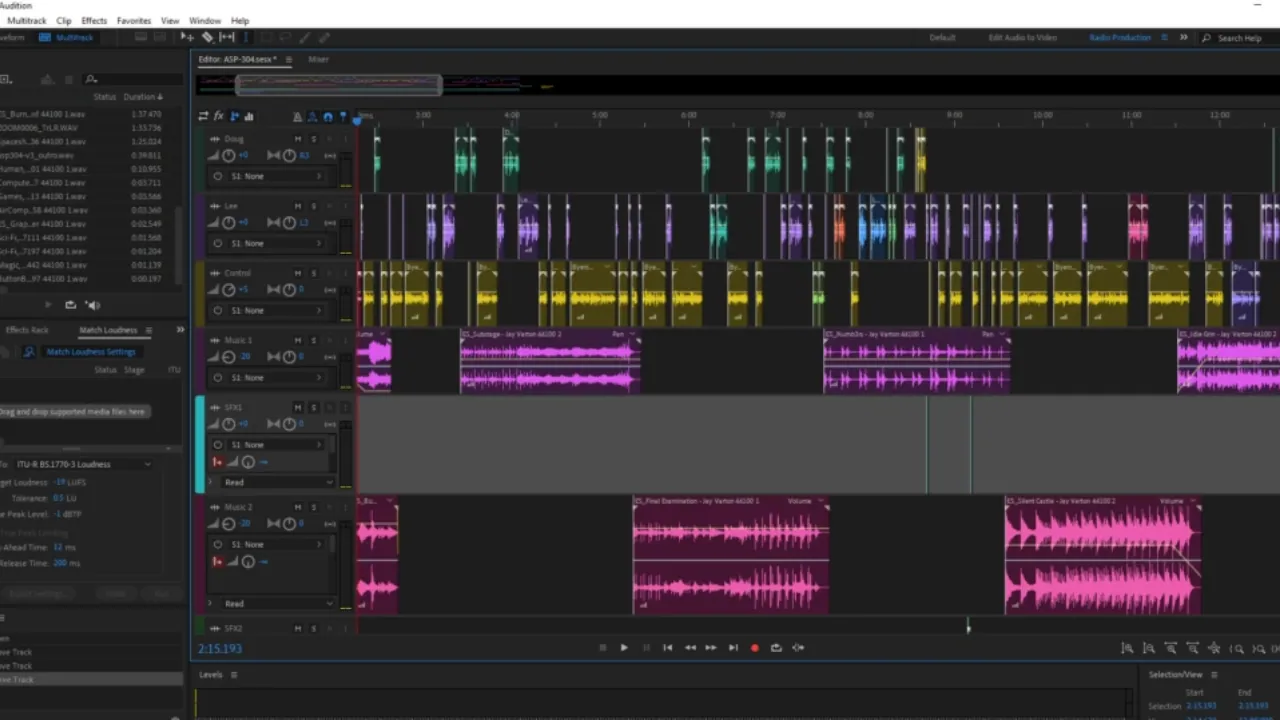Click Zoom In Time icon
Viewport: 1280px width, 720px height.
pos(1171,649)
